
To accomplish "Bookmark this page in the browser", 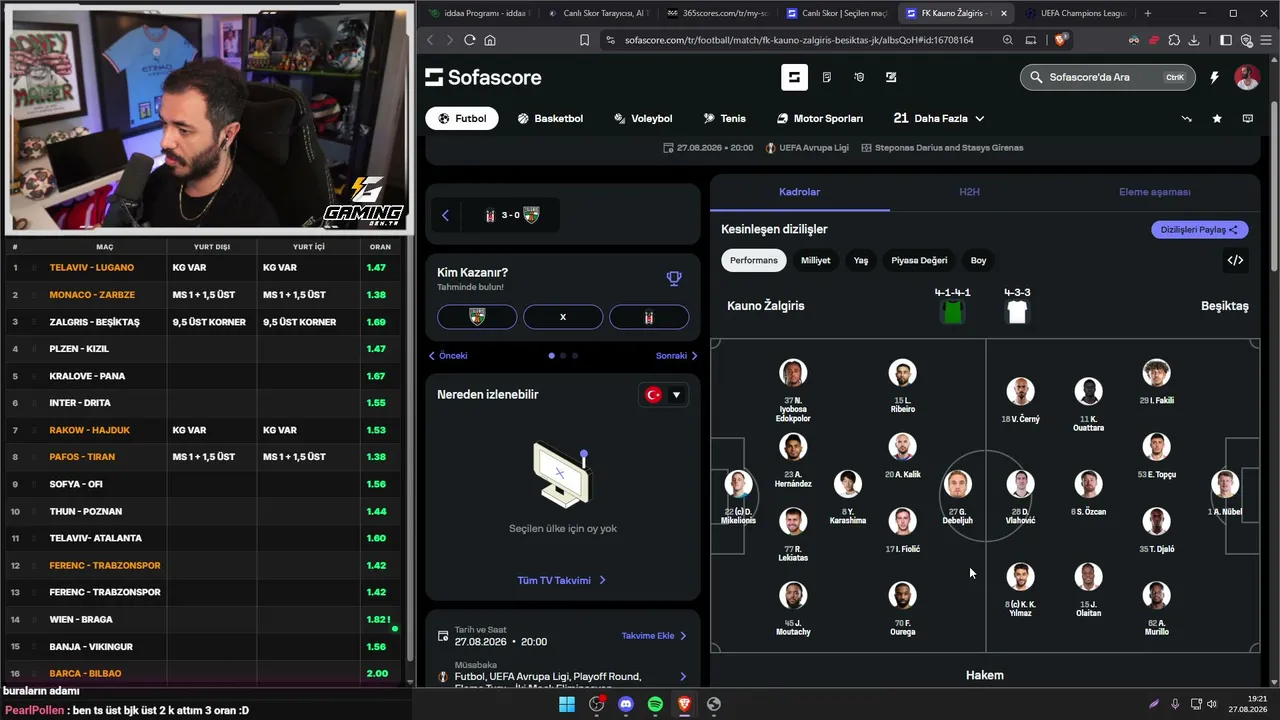I will point(584,40).
